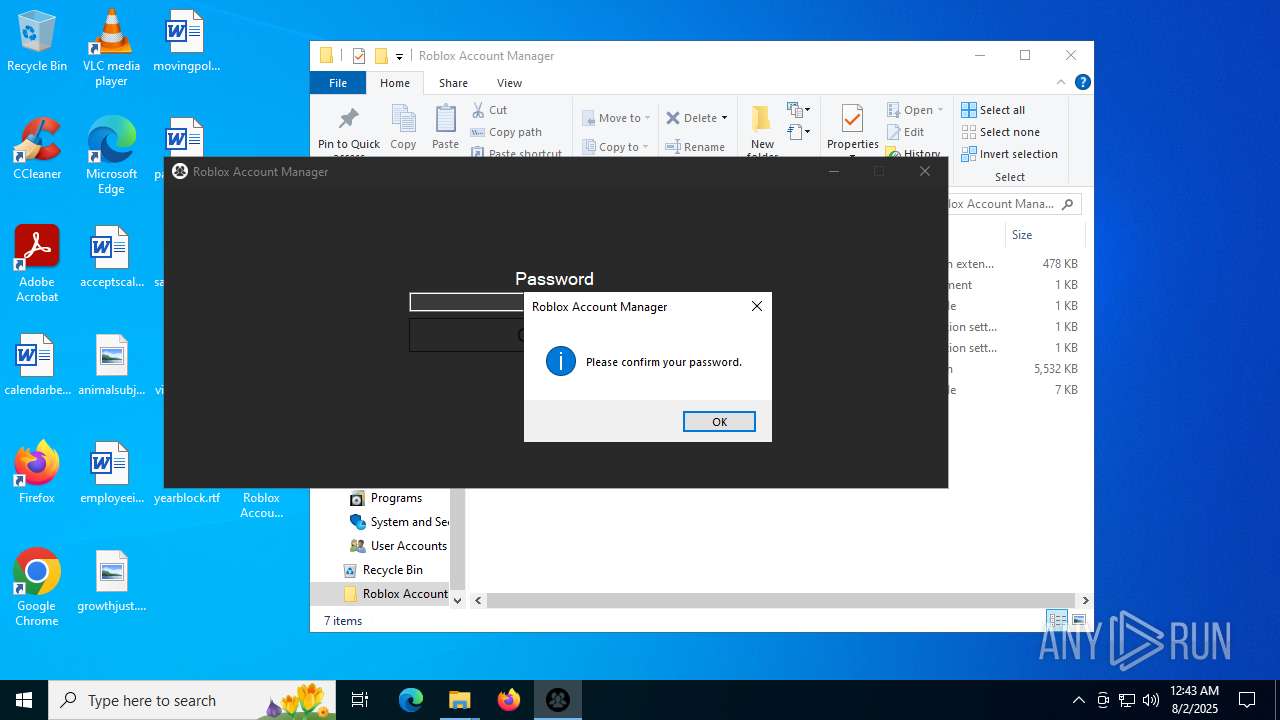Close the 'Please confirm your password' dialog
Image resolution: width=1280 pixels, height=720 pixels.
coord(757,306)
